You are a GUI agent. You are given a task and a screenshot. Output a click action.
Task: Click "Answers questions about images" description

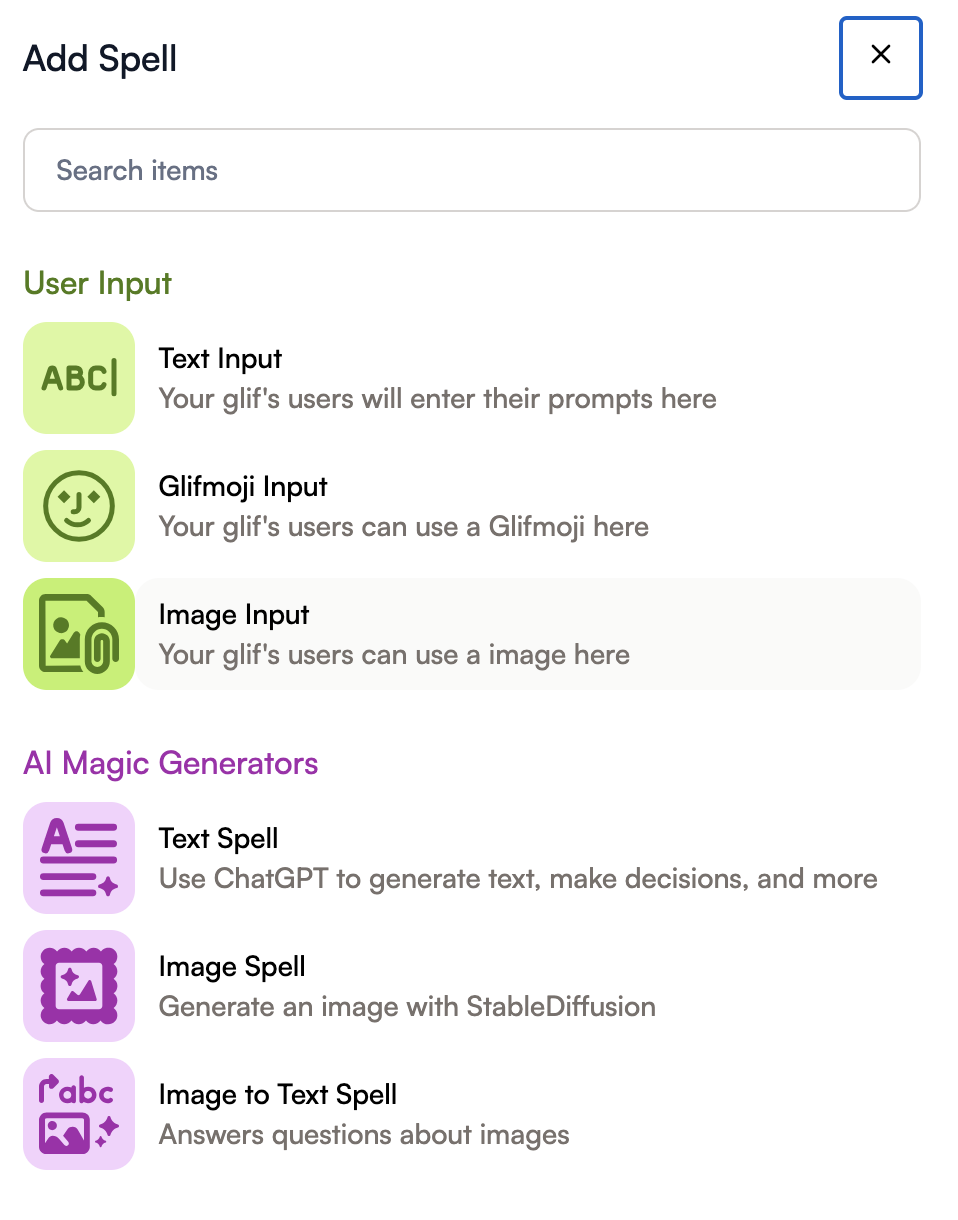(x=364, y=1135)
